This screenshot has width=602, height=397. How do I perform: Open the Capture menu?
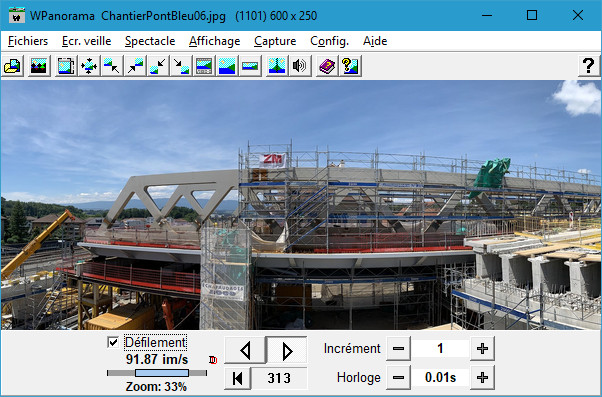tap(275, 41)
